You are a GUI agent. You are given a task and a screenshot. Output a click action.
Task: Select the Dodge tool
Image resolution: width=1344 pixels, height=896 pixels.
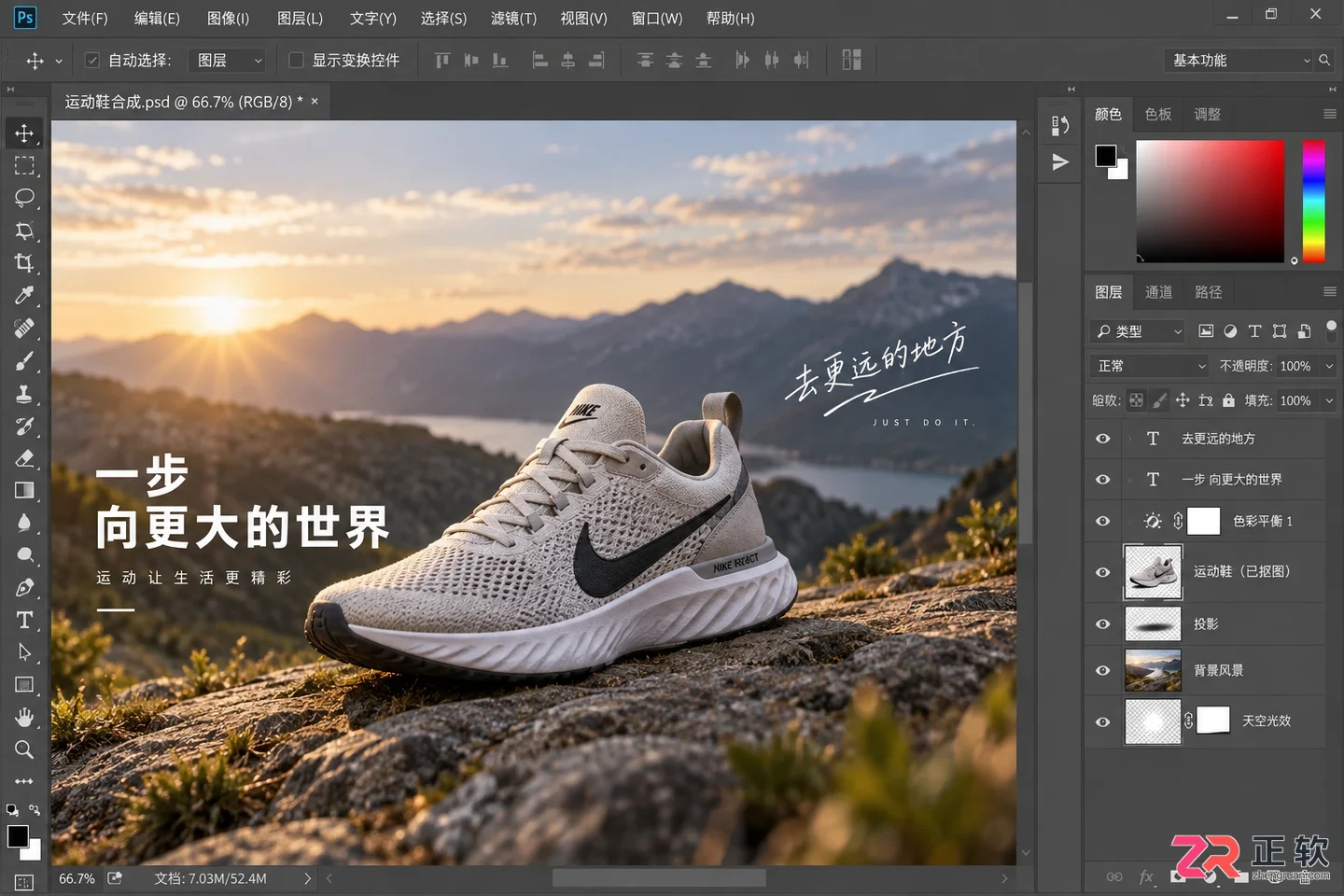tap(24, 555)
